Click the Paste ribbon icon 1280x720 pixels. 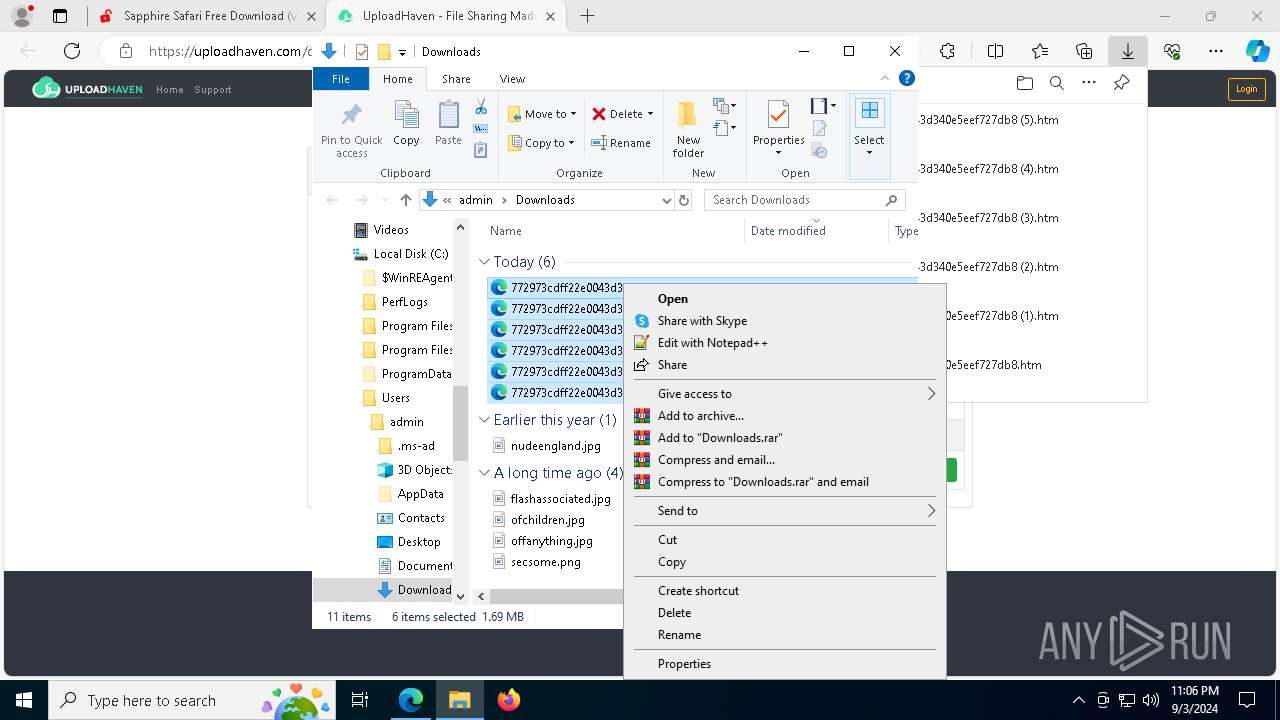(x=448, y=124)
